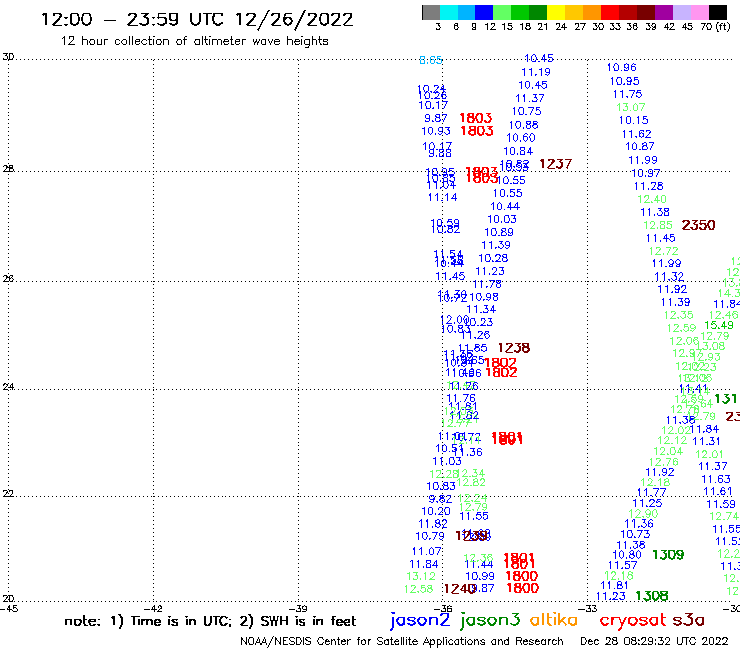This screenshot has width=740, height=650.
Task: Click the wave height value '11.07'
Action: [x=427, y=551]
